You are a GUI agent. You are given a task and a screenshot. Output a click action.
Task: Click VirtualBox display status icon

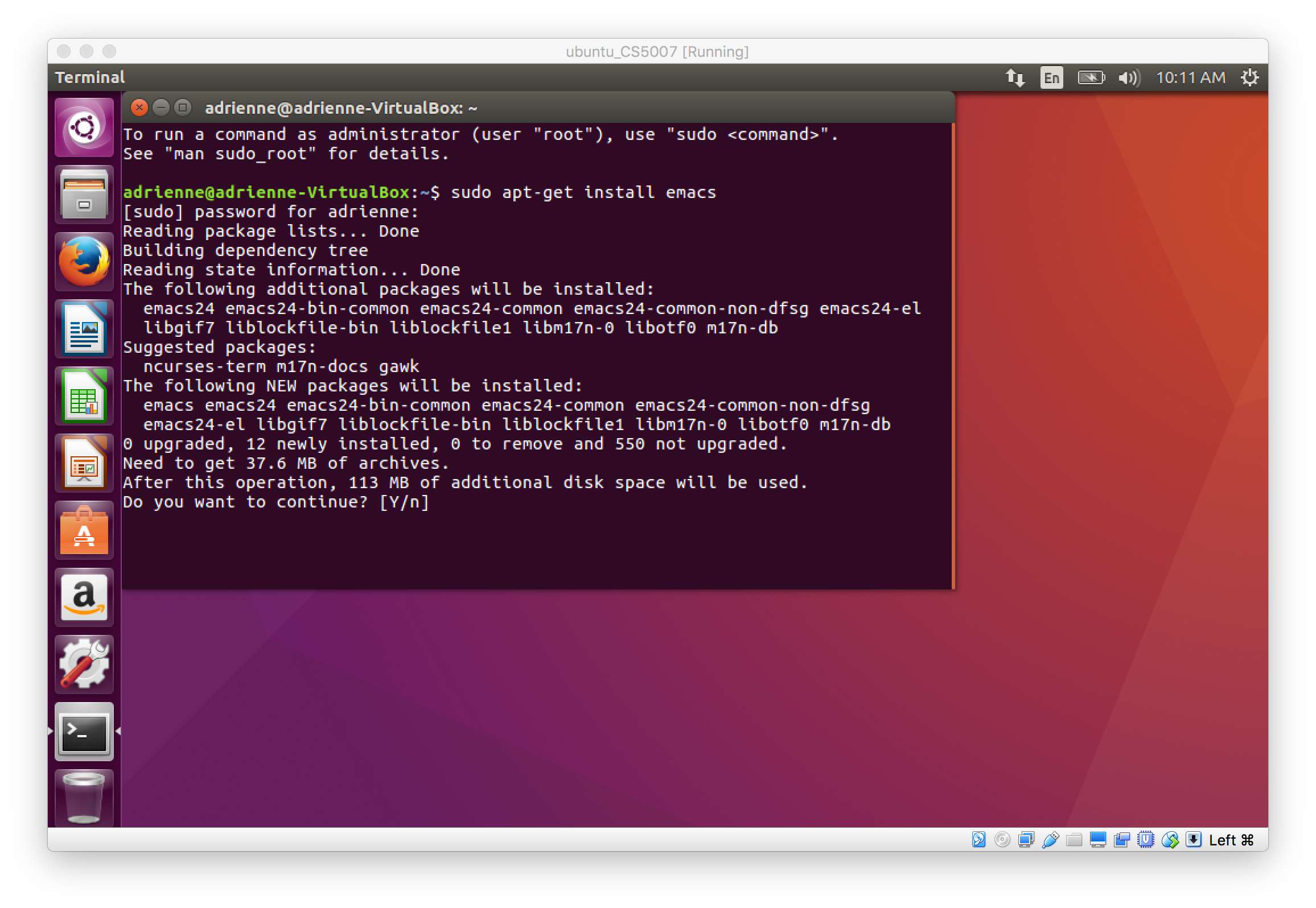(x=1098, y=840)
